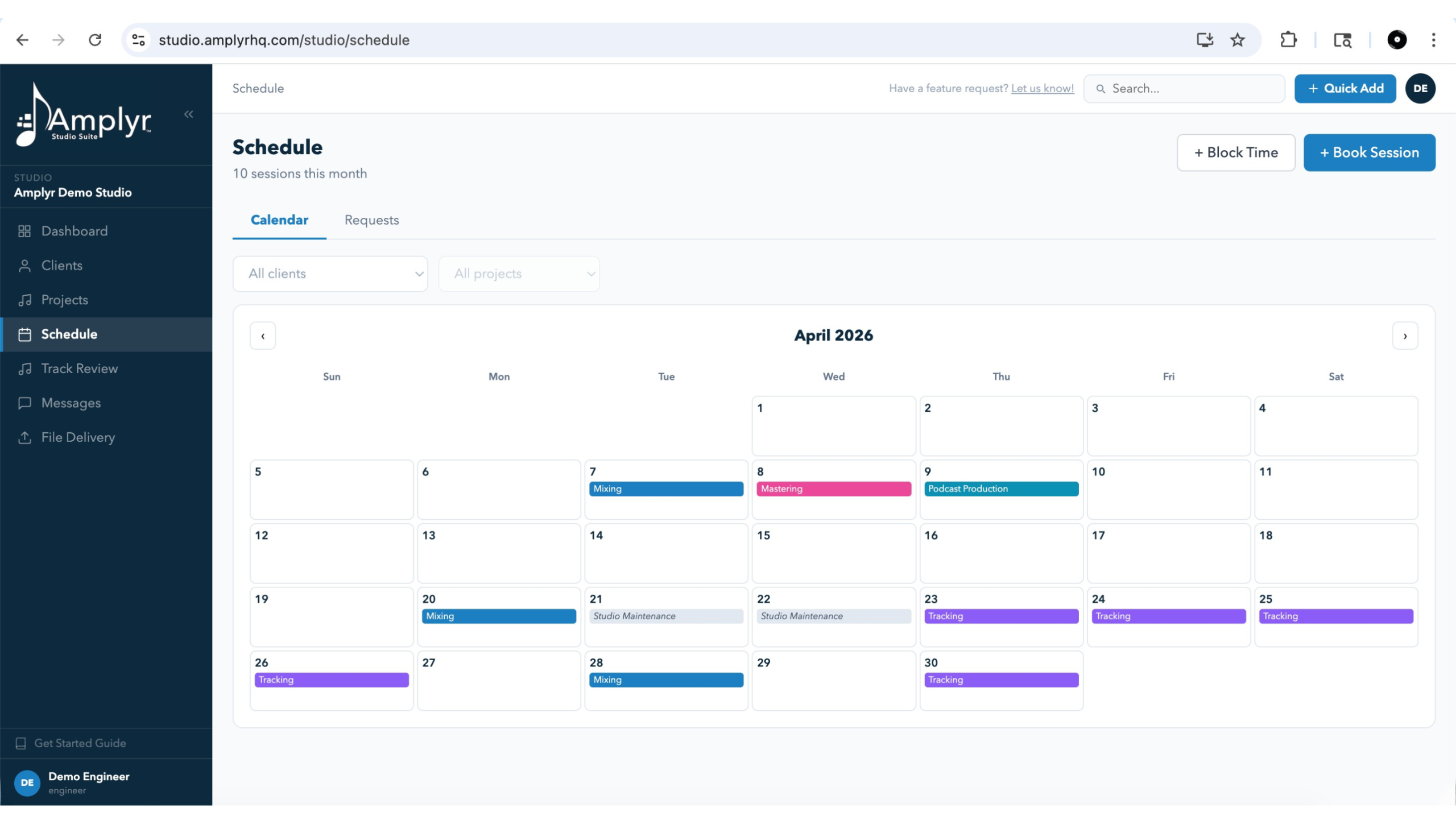The image size is (1456, 824).
Task: Select the File Delivery upload icon
Action: click(25, 437)
